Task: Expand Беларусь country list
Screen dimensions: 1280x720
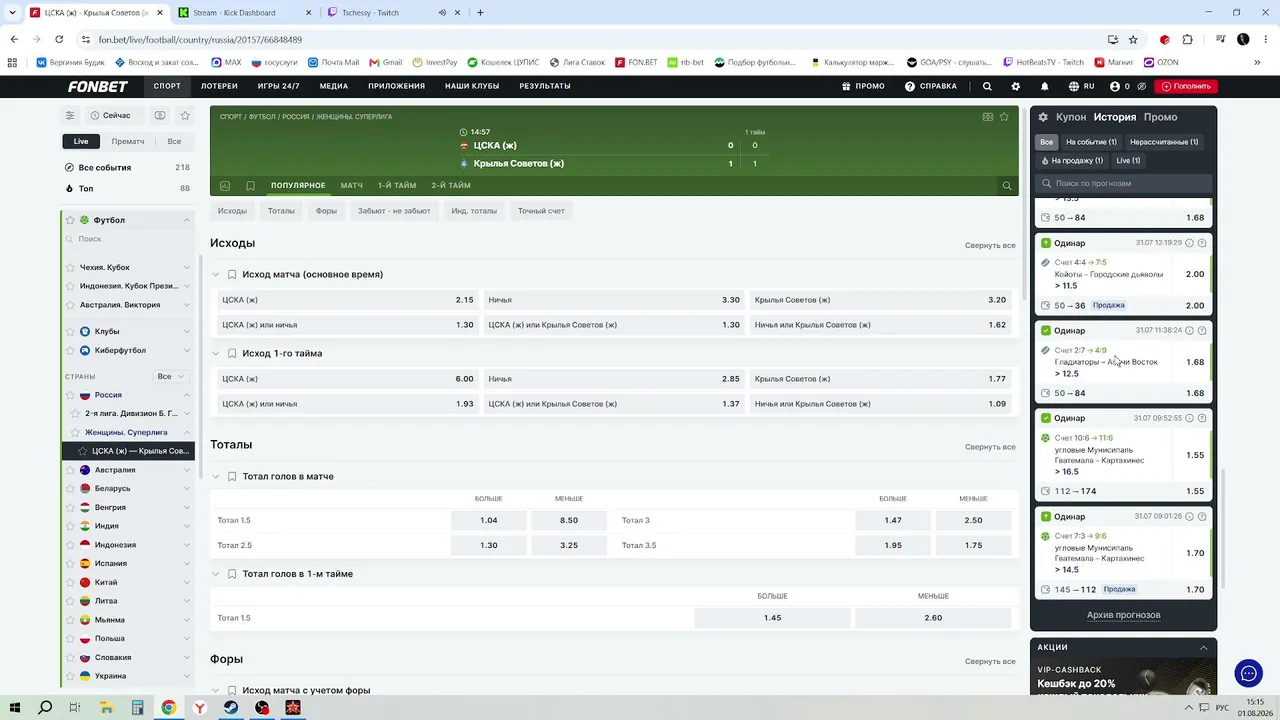Action: tap(187, 488)
